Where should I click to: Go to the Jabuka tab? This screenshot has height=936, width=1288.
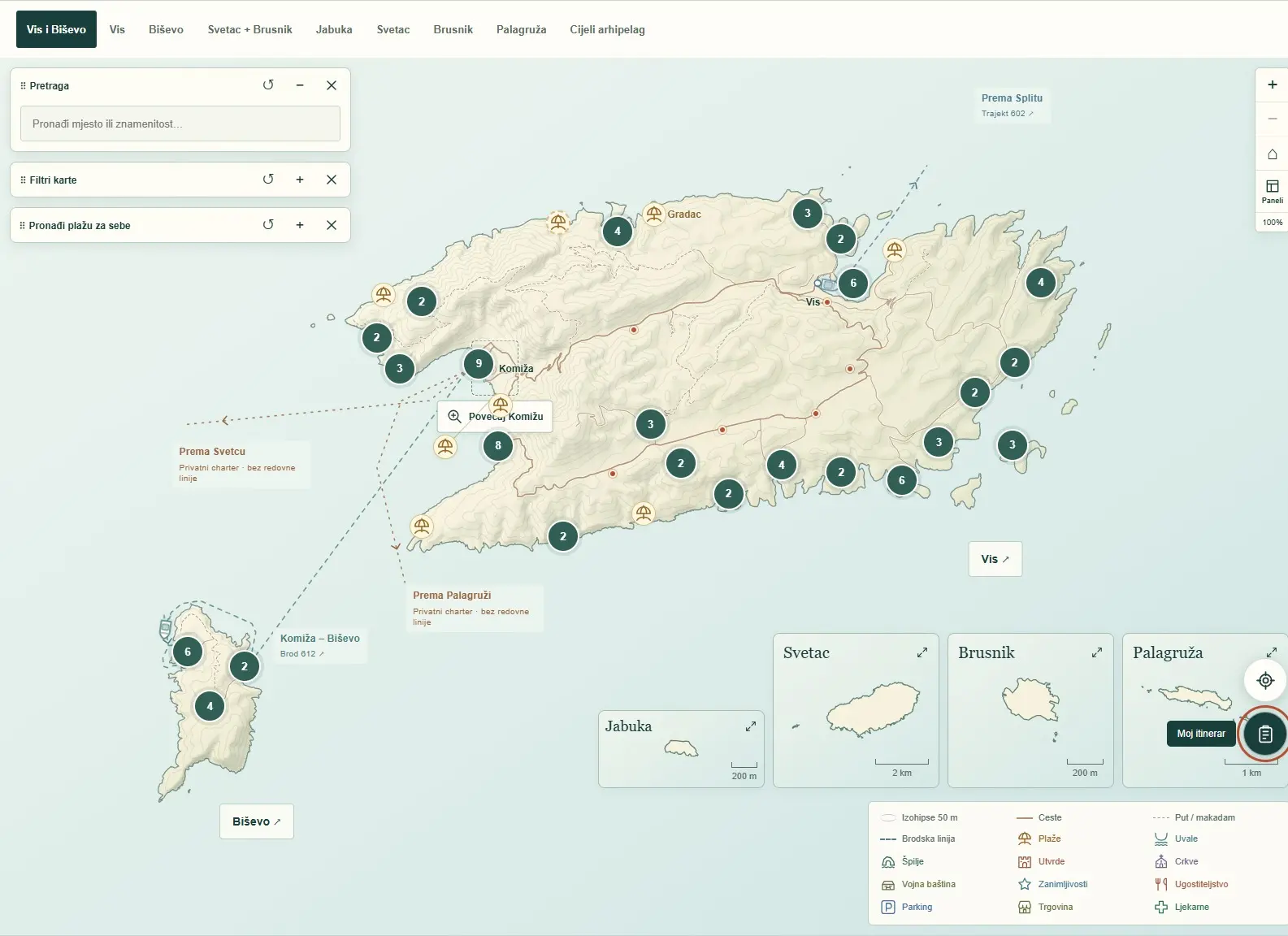(334, 29)
